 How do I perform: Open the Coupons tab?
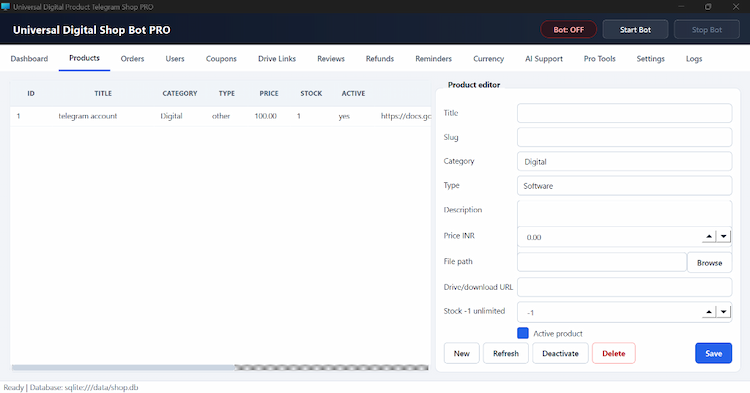[221, 59]
